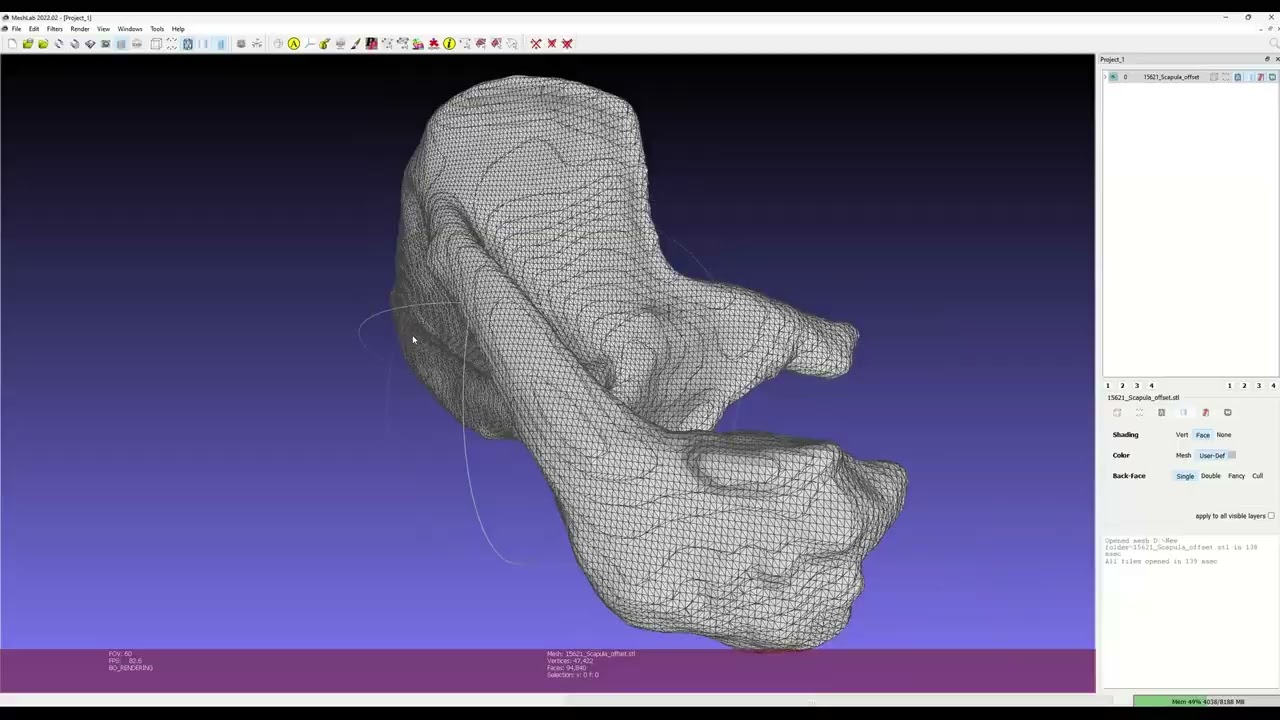
Task: Click the first red X delete icon
Action: coord(537,43)
